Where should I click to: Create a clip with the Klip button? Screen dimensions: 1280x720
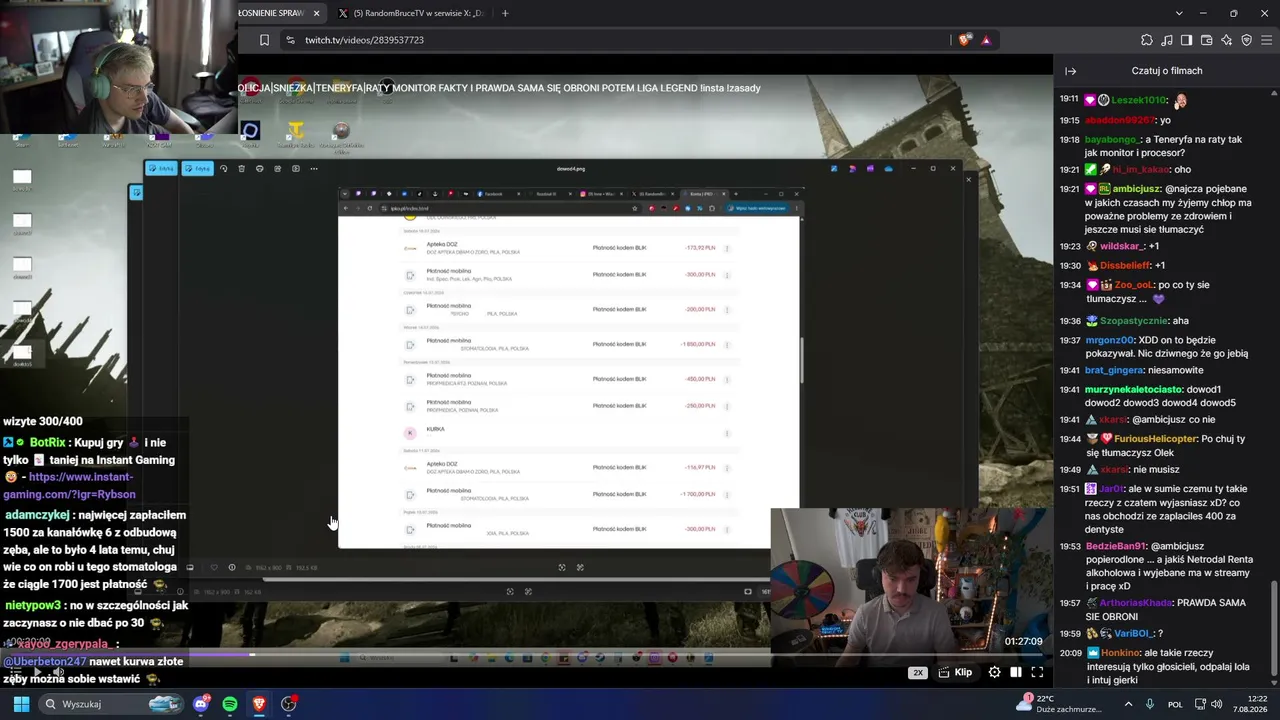956,673
